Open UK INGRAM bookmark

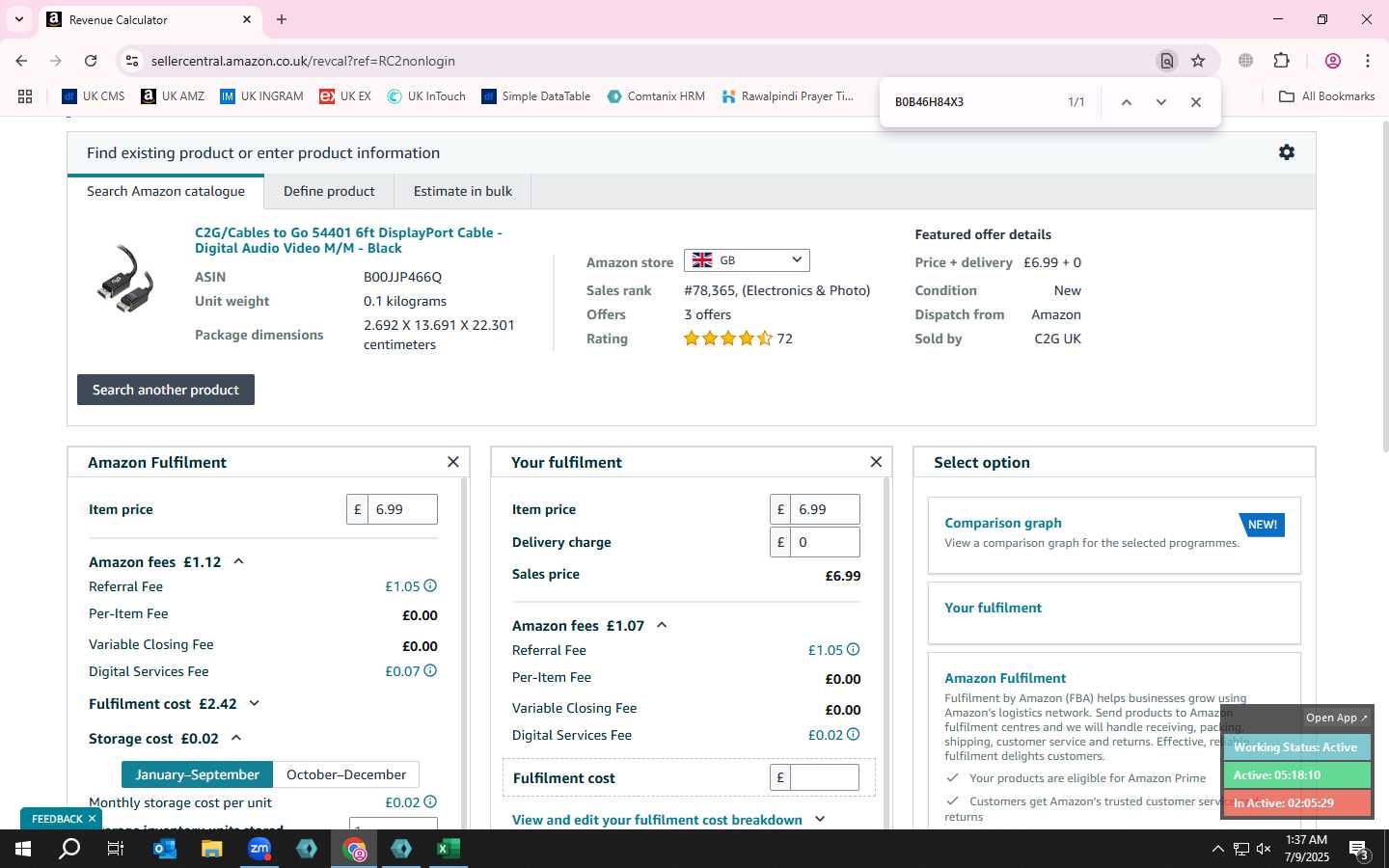click(261, 96)
